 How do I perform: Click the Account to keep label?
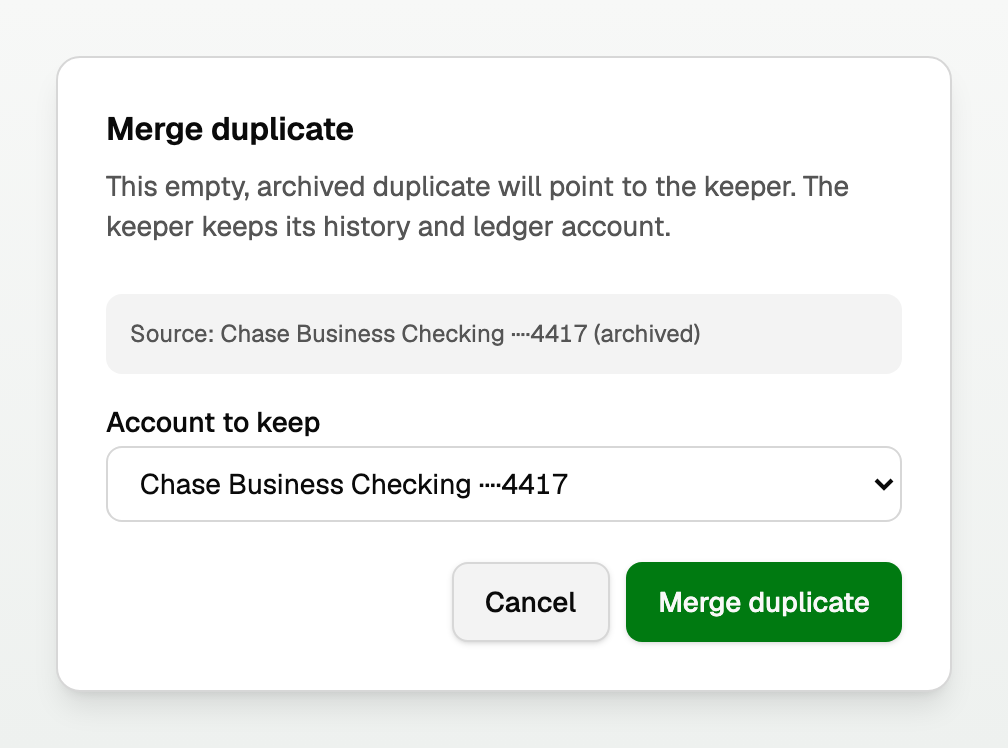(213, 423)
